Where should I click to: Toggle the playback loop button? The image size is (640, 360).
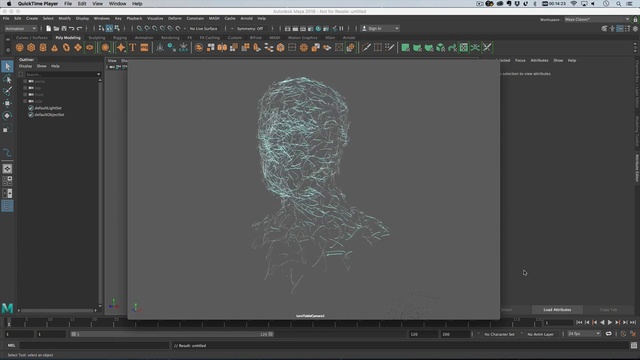click(609, 334)
